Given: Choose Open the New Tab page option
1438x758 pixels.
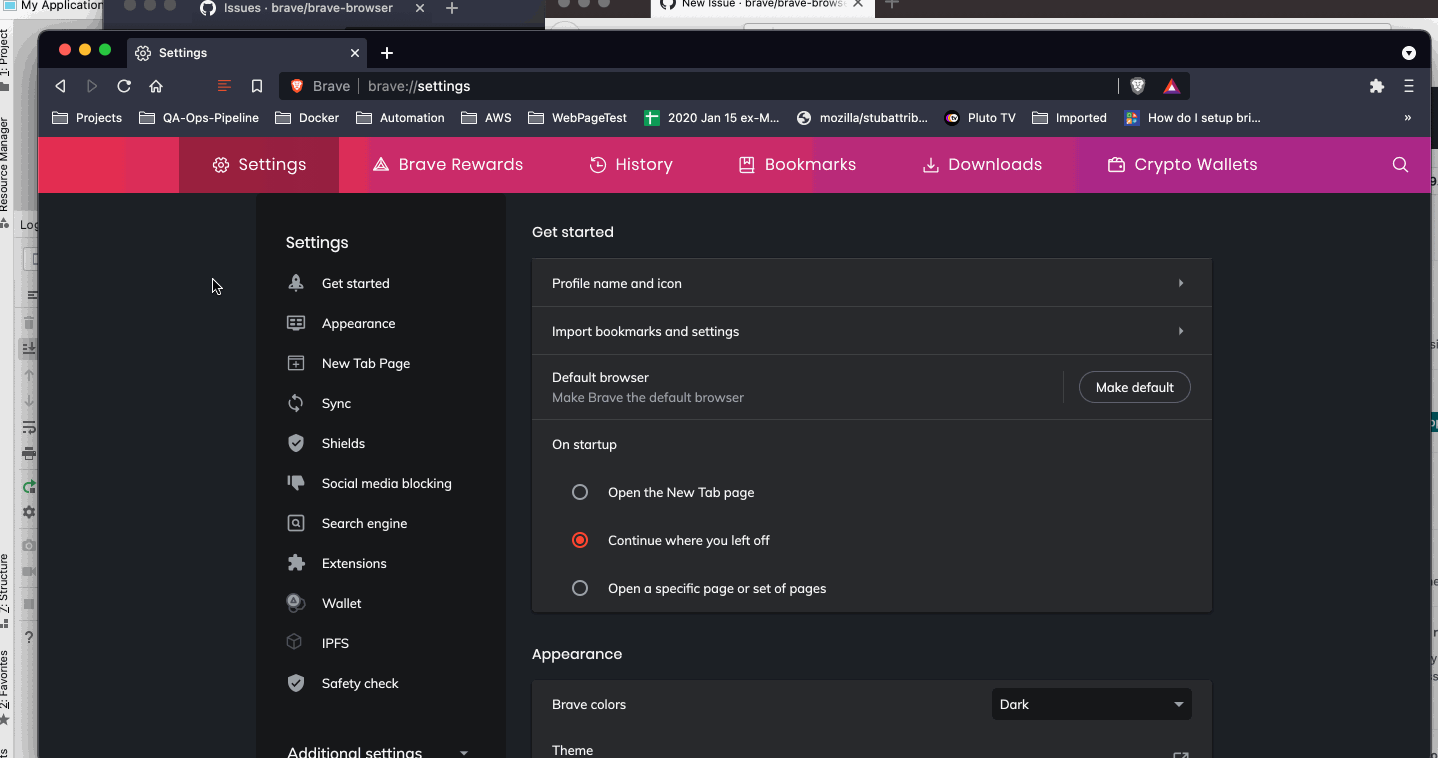Looking at the screenshot, I should [580, 492].
